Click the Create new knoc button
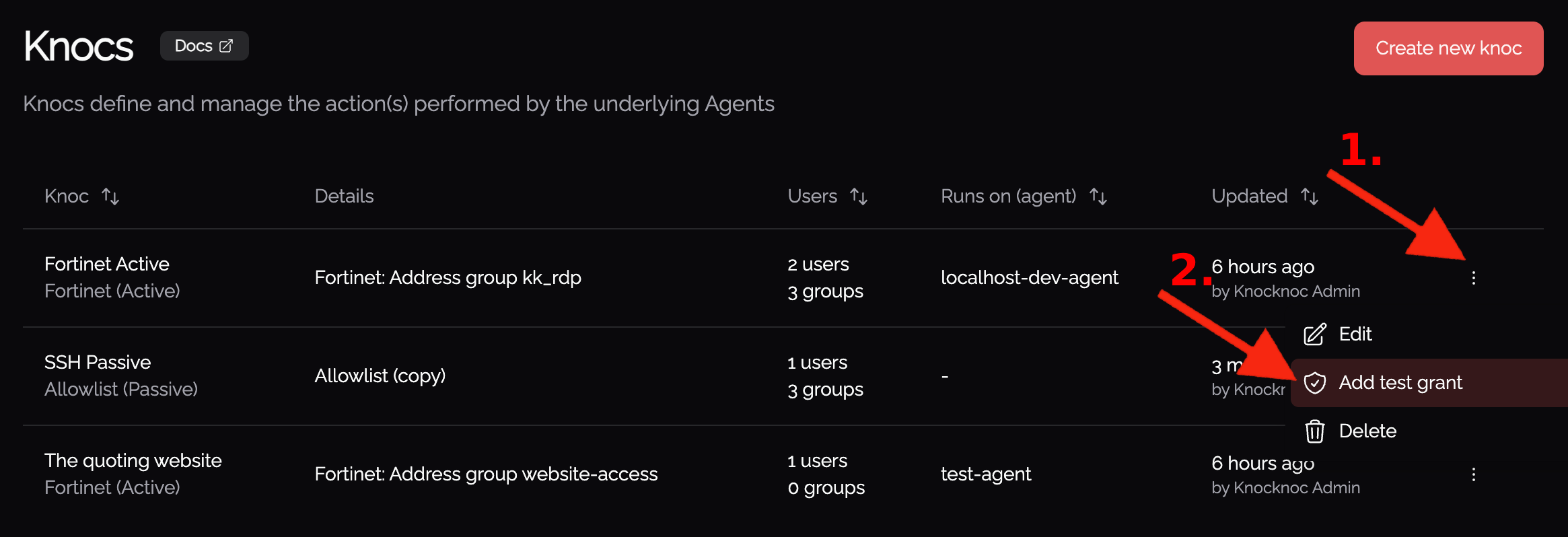1568x537 pixels. 1448,48
